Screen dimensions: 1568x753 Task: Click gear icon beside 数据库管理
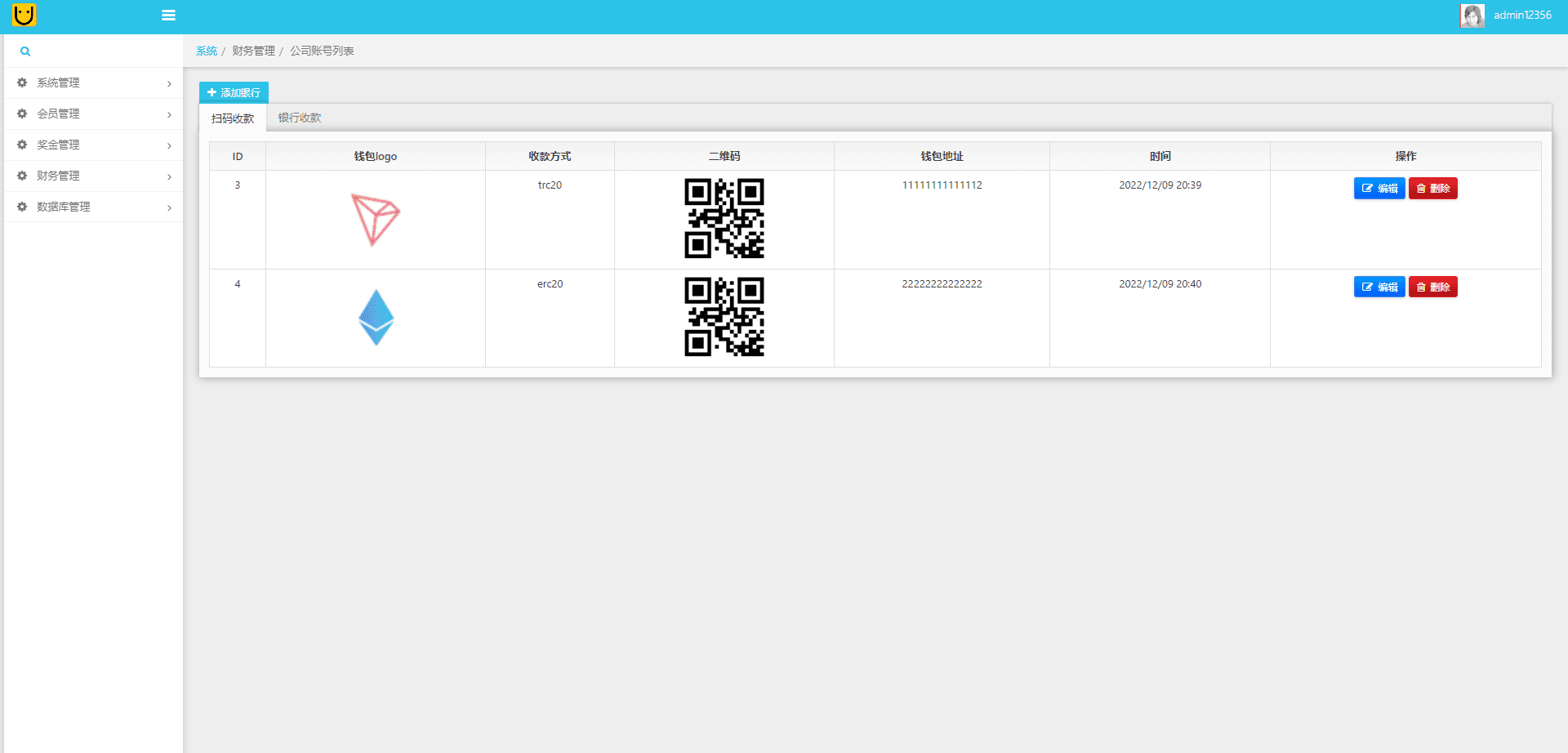tap(22, 207)
